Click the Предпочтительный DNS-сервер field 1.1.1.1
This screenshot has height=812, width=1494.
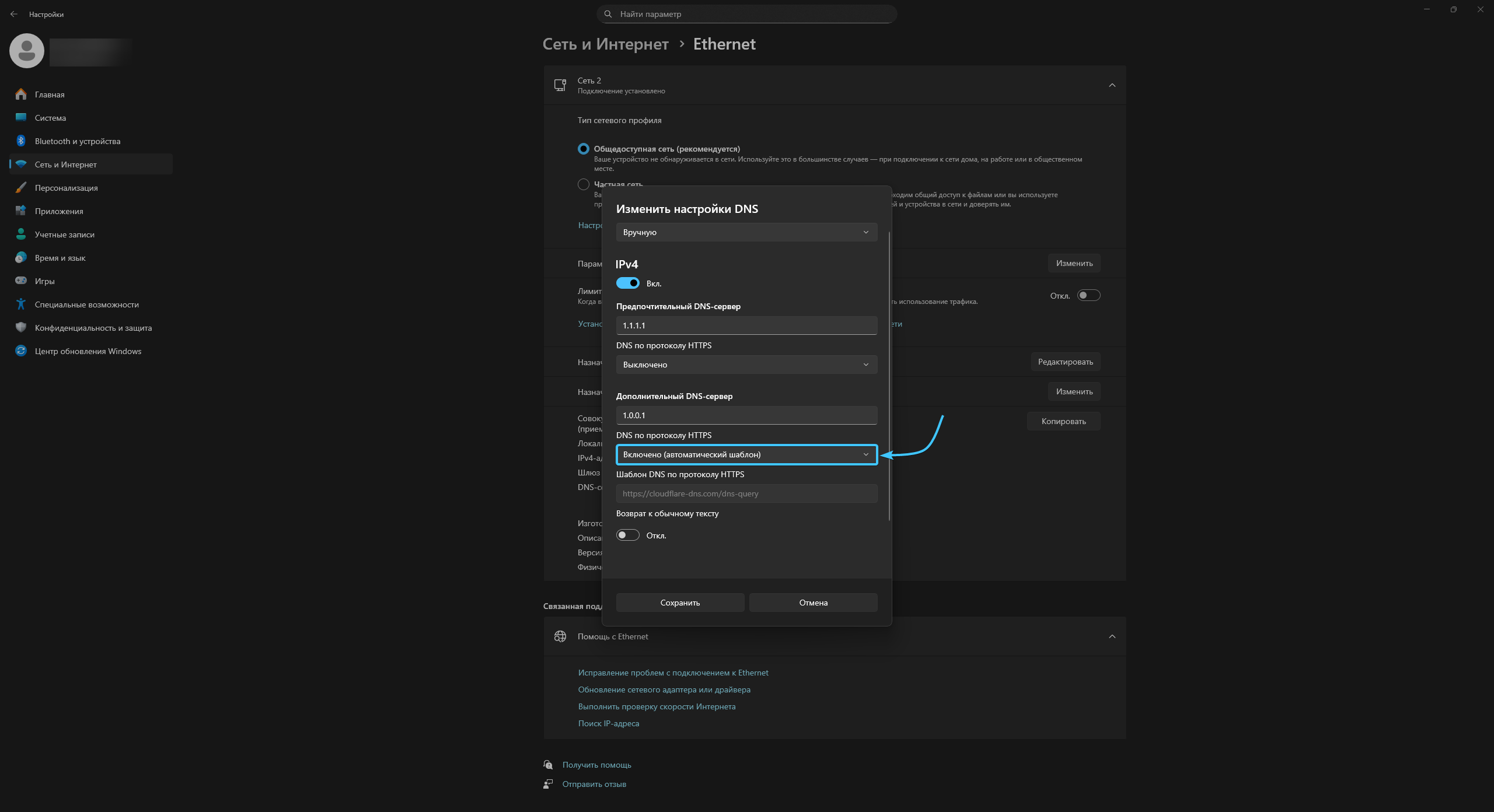point(746,325)
